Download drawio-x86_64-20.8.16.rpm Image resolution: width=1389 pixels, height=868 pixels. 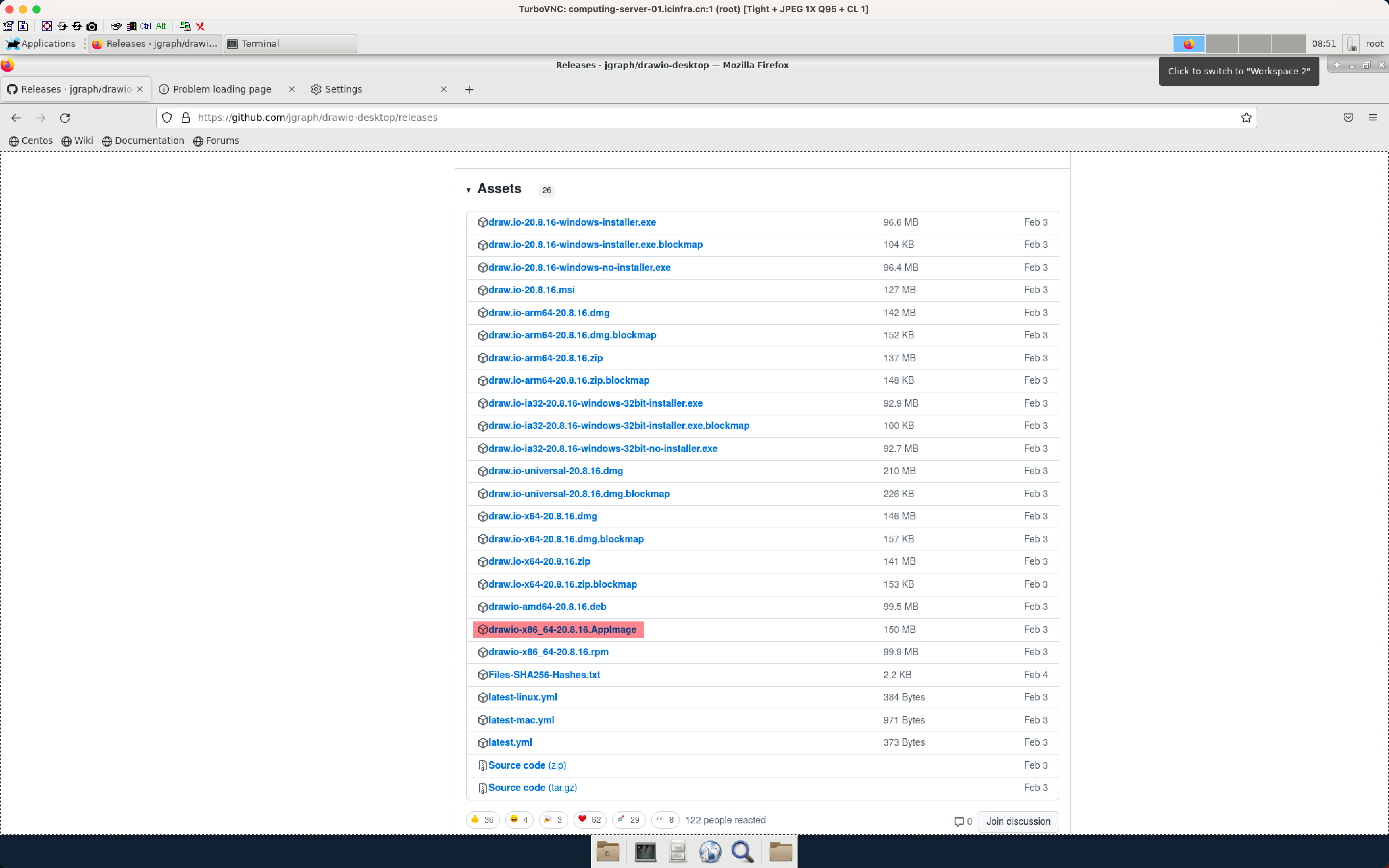pyautogui.click(x=548, y=652)
